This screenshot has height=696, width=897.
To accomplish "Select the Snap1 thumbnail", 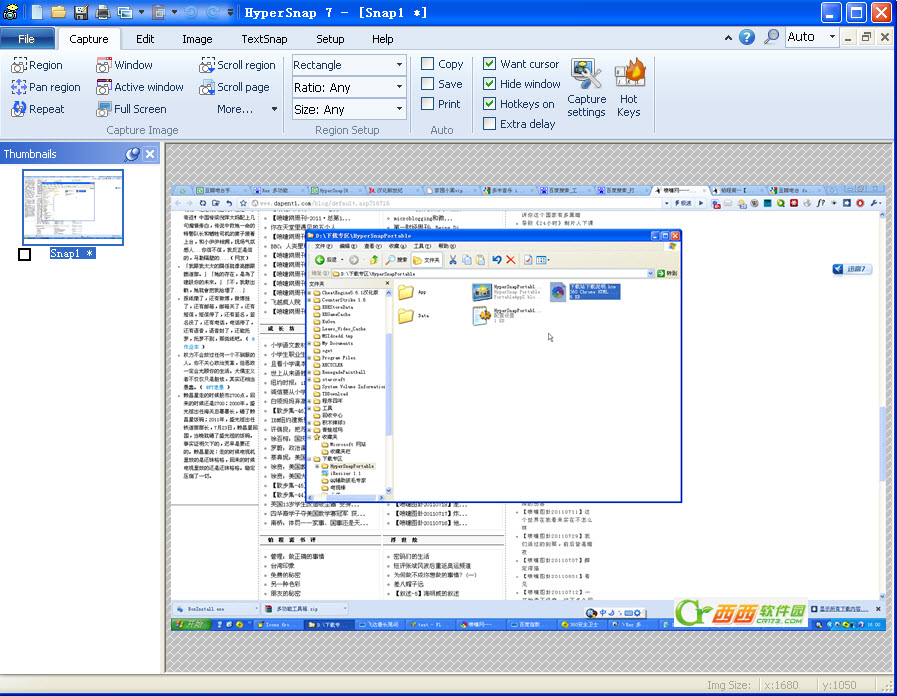I will point(73,207).
